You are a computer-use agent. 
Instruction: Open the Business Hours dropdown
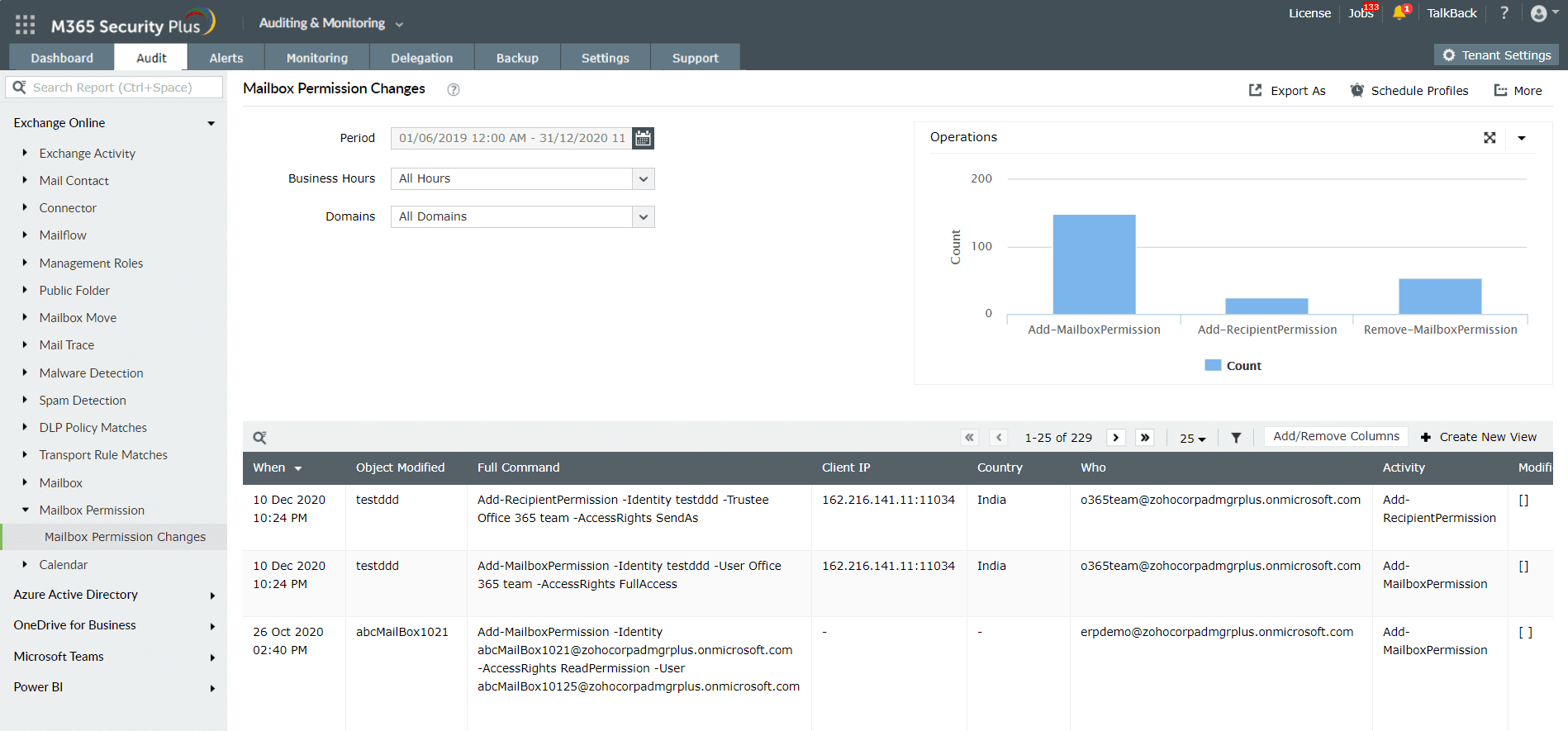tap(522, 178)
